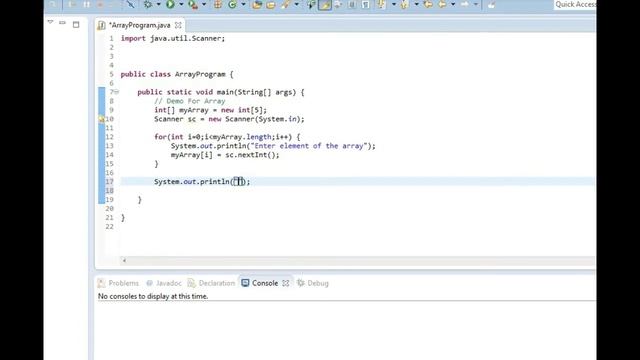640x360 pixels.
Task: Click 'System.out.println' on line 17
Action: 192,182
